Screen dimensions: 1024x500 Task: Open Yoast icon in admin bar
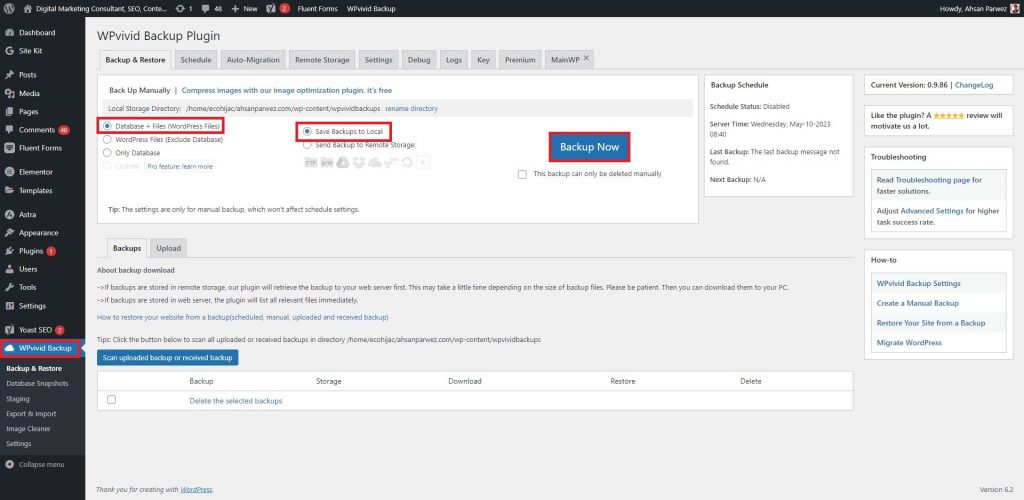(x=271, y=9)
